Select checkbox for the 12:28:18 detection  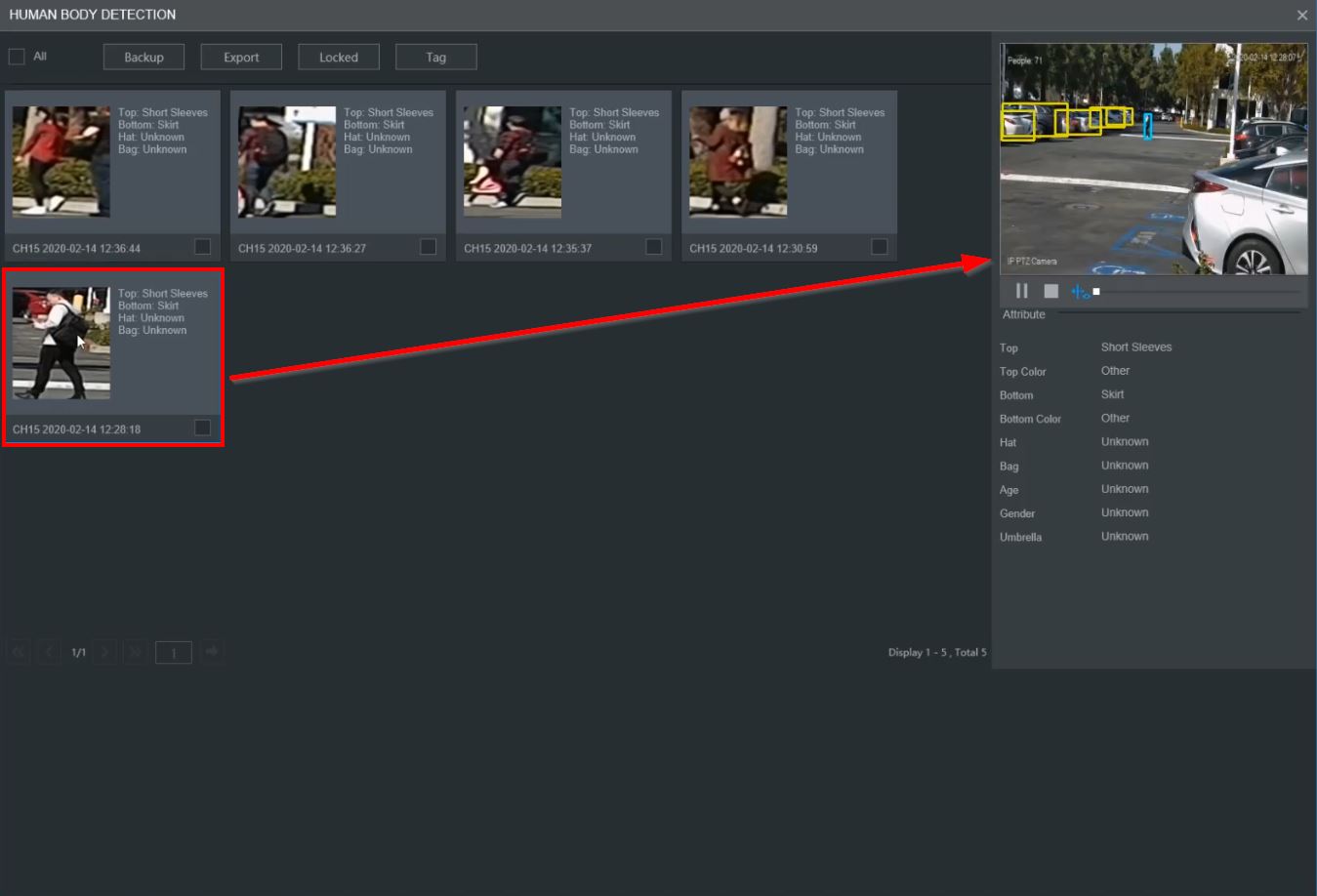click(202, 428)
